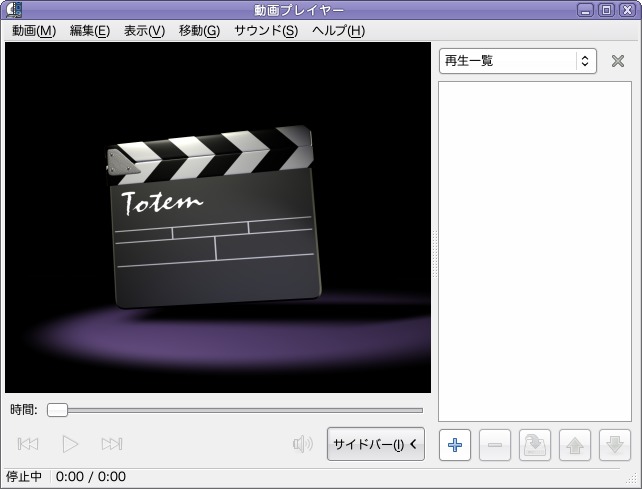Open the 再生一覧 dropdown
642x489 pixels.
(518, 61)
